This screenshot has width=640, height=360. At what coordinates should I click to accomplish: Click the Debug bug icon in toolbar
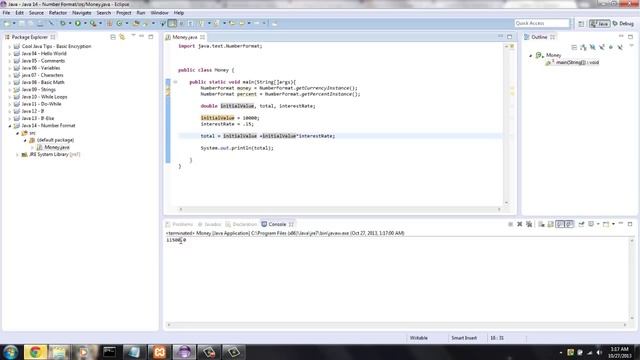coord(62,24)
